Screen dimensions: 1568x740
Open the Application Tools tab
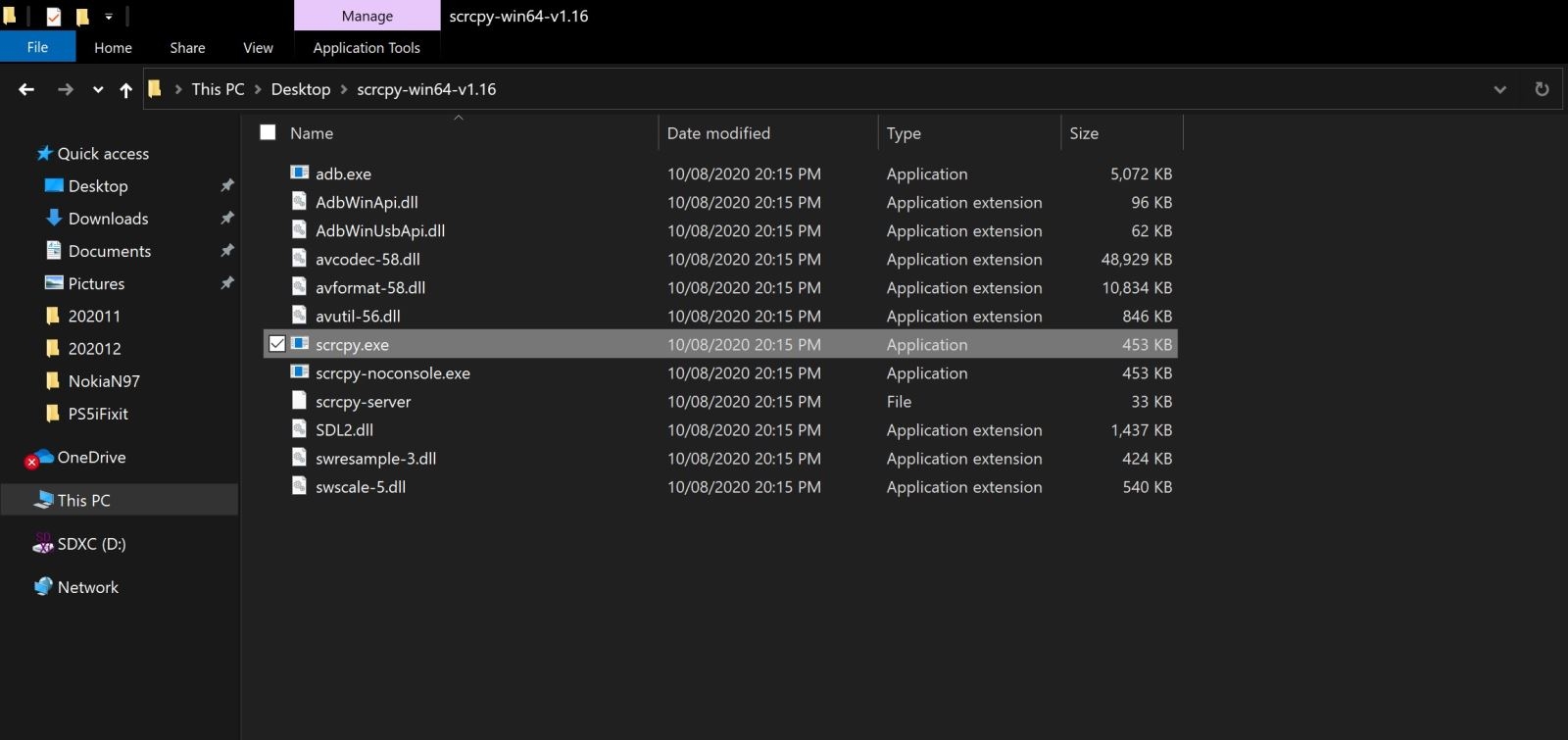click(367, 47)
